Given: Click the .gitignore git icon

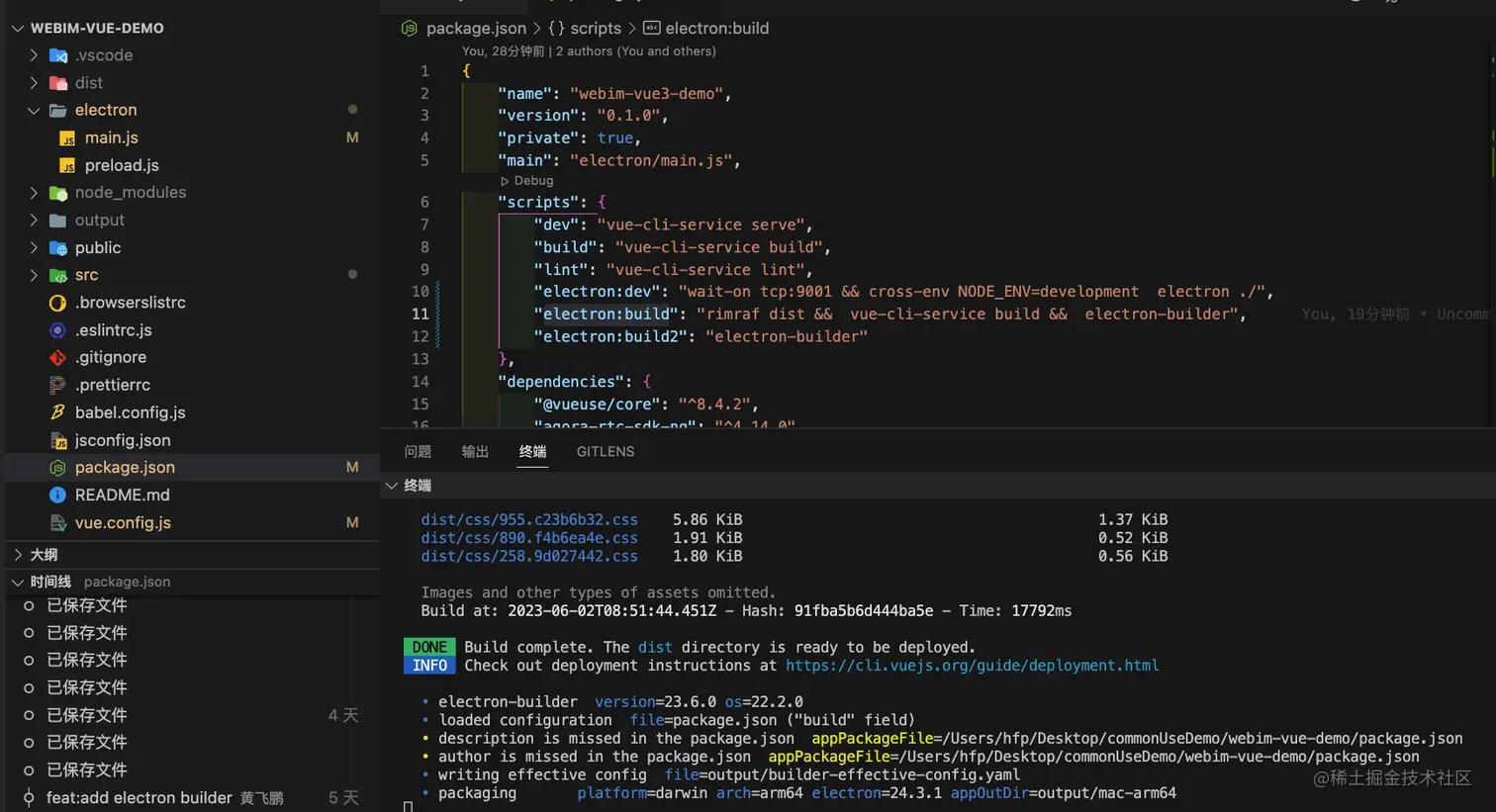Looking at the screenshot, I should pyautogui.click(x=58, y=357).
